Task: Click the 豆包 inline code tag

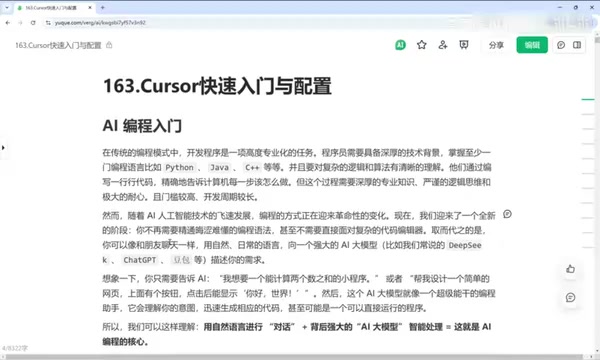Action: pos(181,260)
